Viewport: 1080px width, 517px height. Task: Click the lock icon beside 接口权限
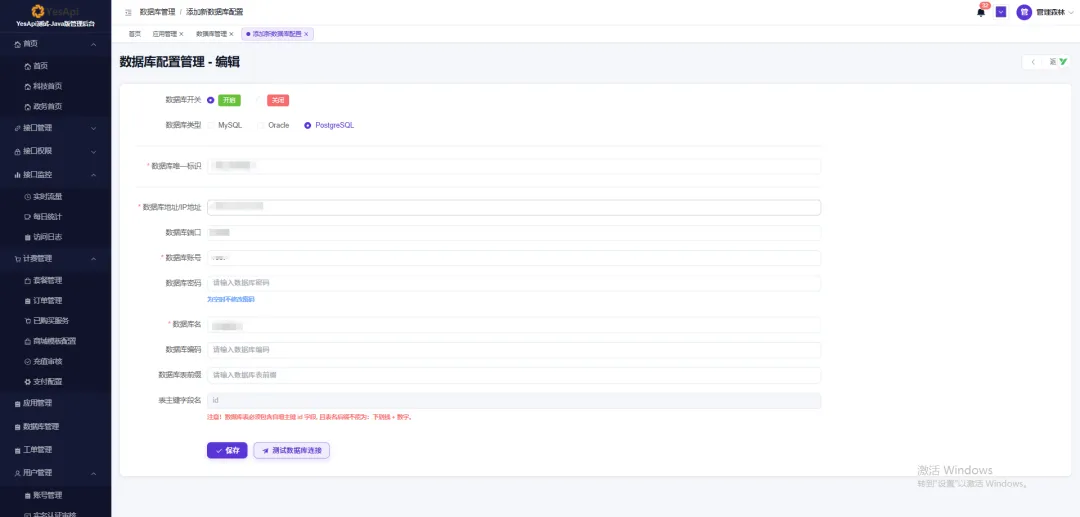point(17,151)
